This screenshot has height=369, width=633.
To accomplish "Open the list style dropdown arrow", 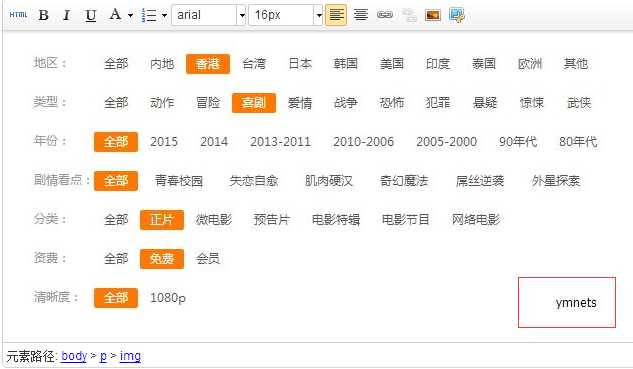I will click(164, 15).
